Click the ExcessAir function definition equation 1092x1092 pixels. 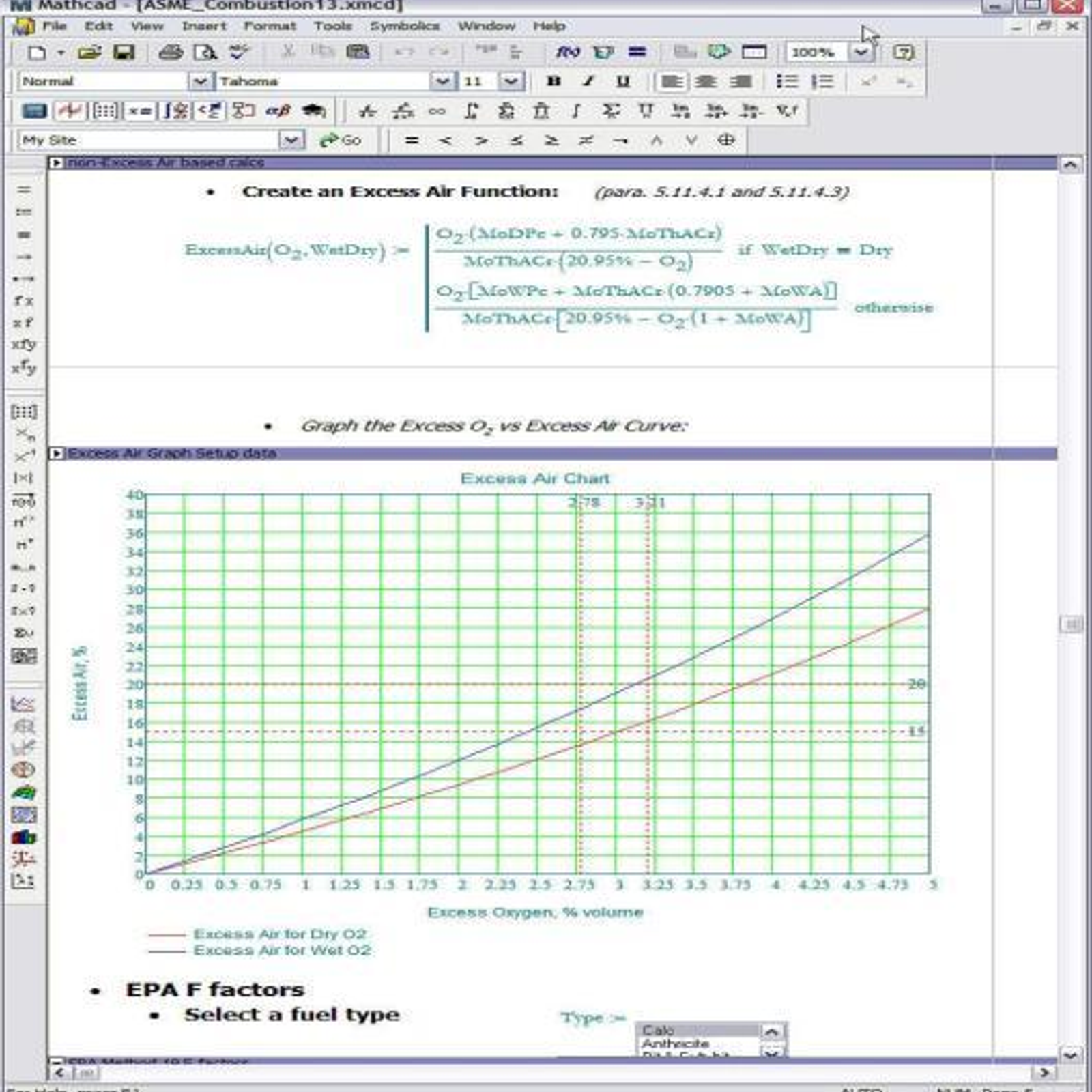(559, 278)
